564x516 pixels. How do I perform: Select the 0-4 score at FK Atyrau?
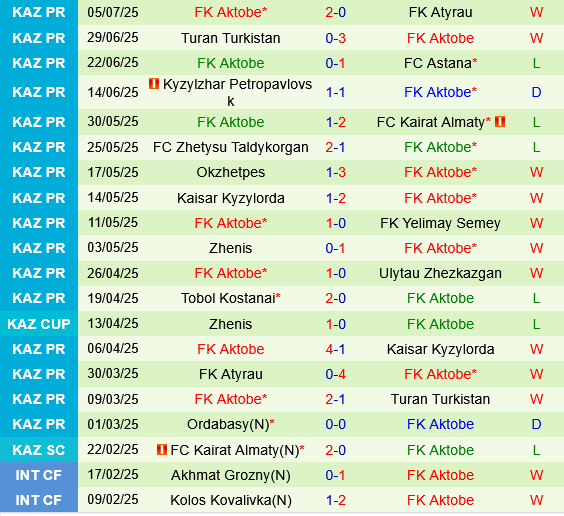coord(335,374)
